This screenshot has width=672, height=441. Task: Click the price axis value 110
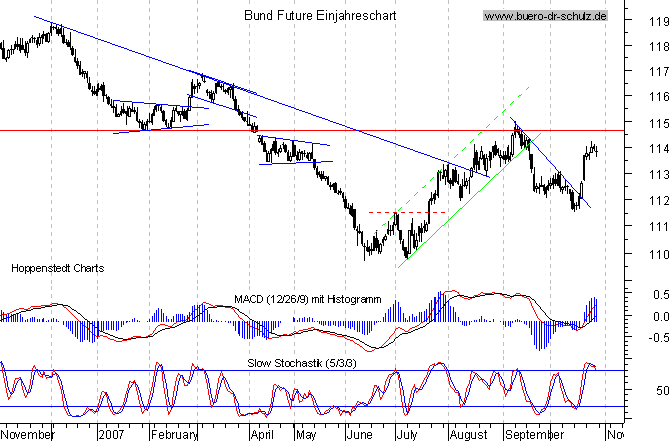659,255
